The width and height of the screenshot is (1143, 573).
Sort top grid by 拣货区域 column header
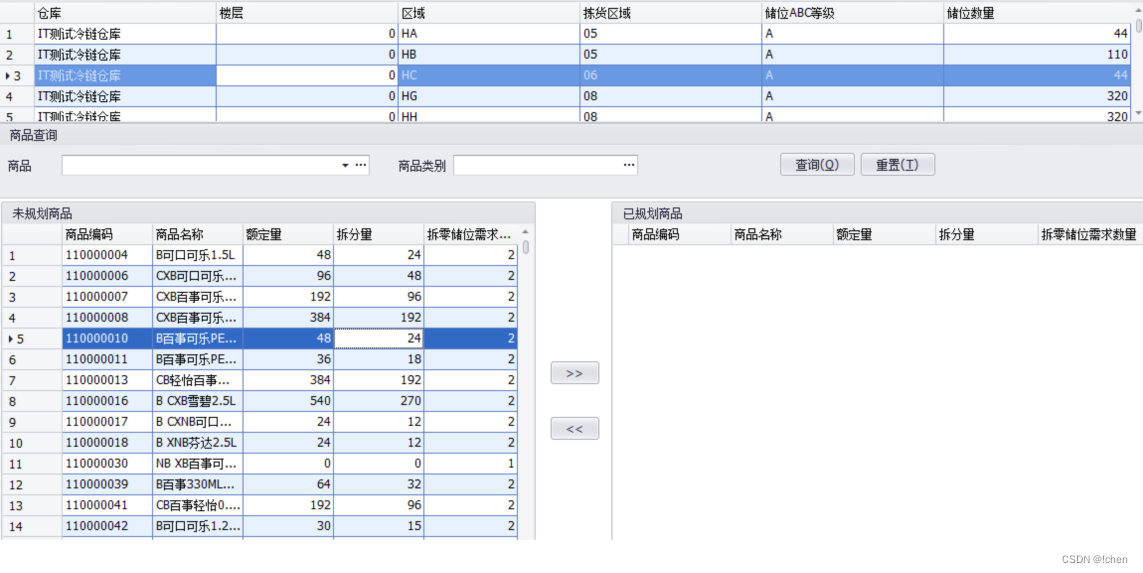click(x=671, y=12)
